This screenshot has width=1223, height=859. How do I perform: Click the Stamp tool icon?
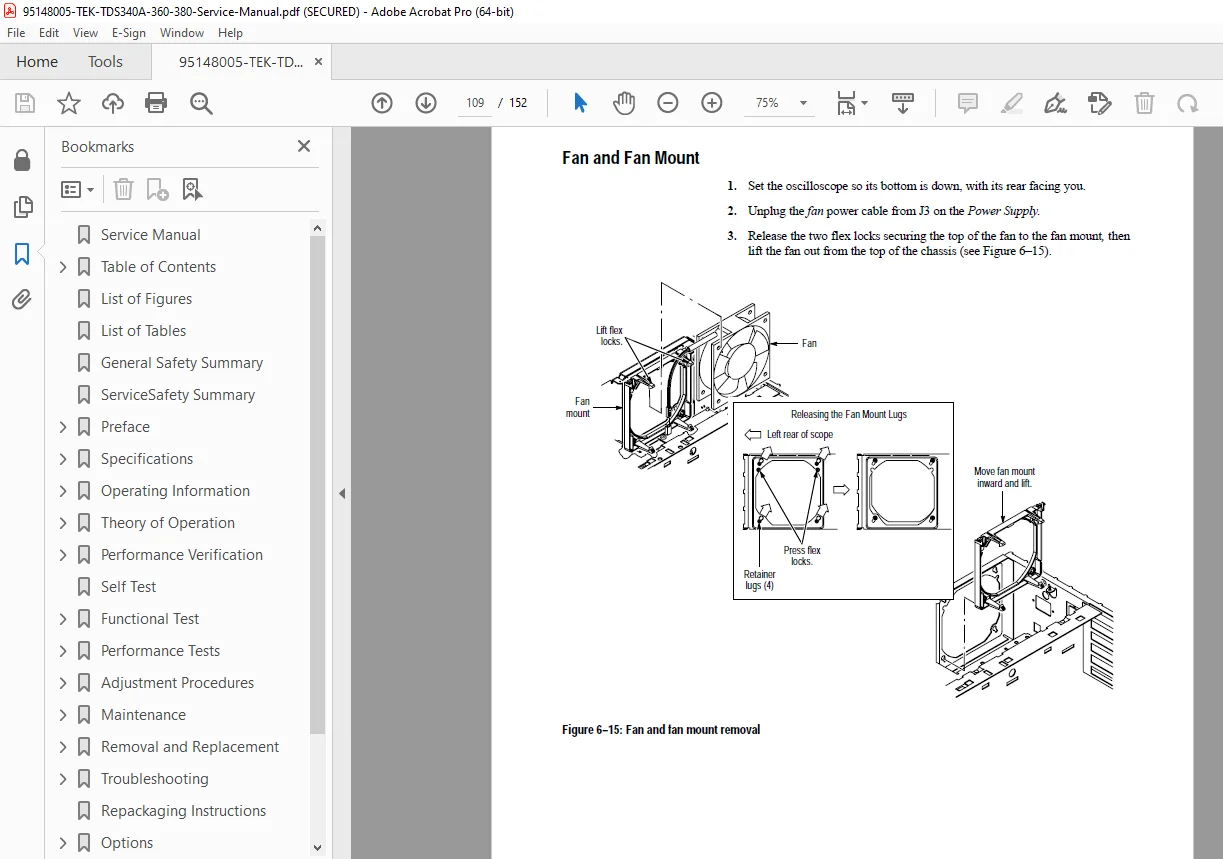pos(1099,103)
